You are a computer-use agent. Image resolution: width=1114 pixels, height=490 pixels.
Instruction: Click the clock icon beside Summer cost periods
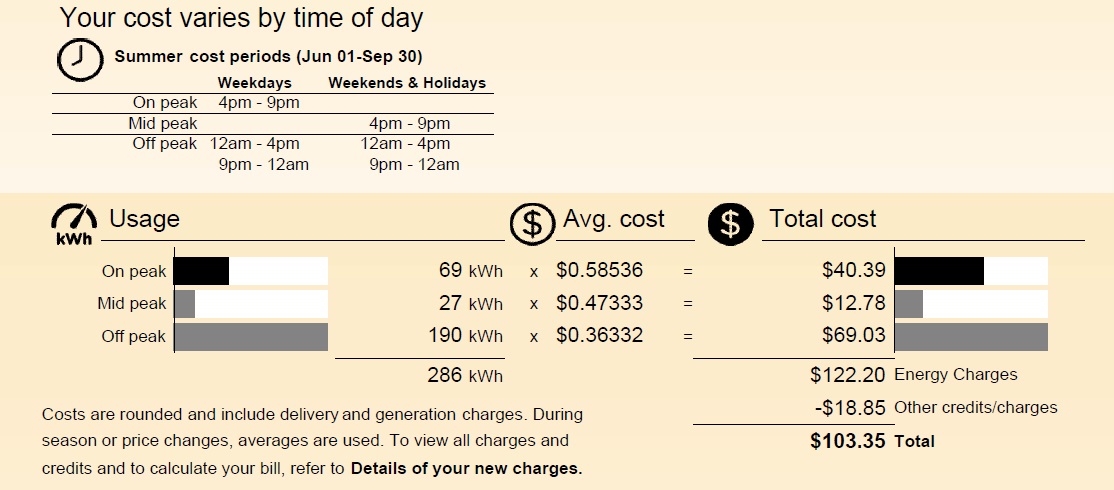click(x=80, y=60)
